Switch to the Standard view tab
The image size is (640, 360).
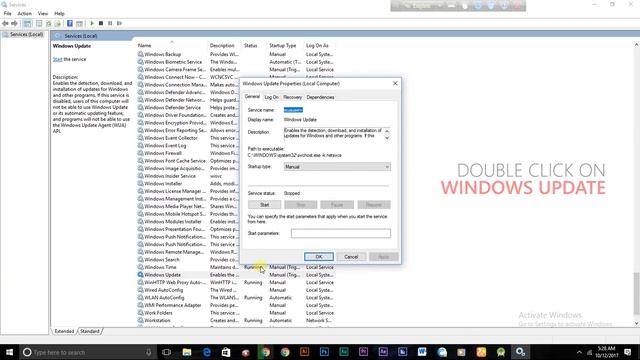click(90, 331)
